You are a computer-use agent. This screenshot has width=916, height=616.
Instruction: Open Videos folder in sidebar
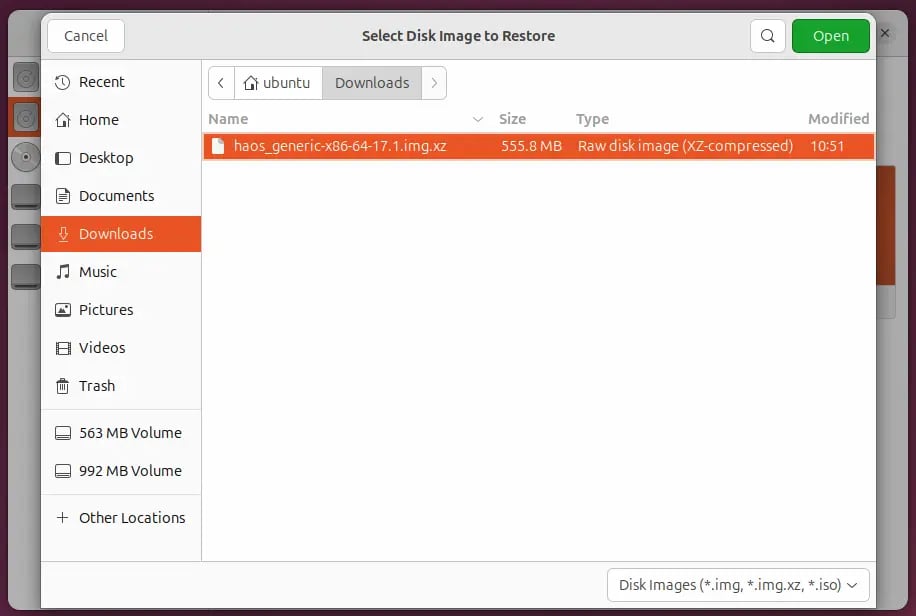pos(102,348)
